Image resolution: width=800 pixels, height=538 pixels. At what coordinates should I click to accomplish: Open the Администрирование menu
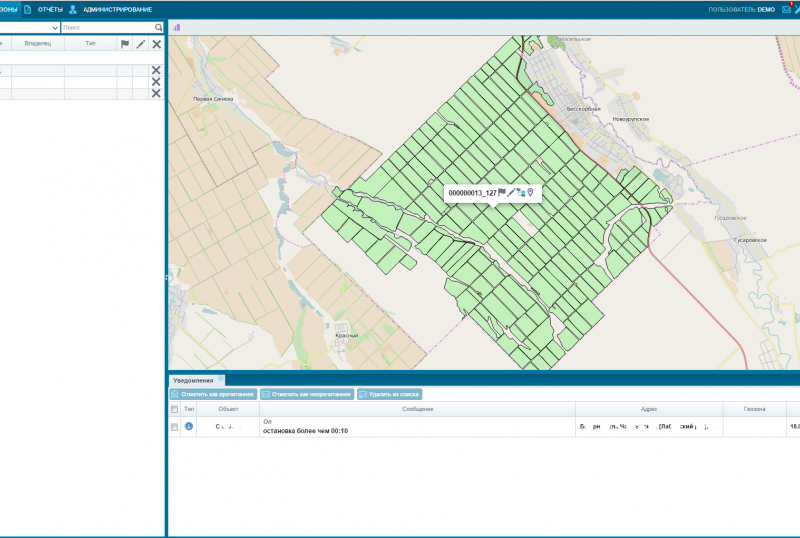point(117,9)
